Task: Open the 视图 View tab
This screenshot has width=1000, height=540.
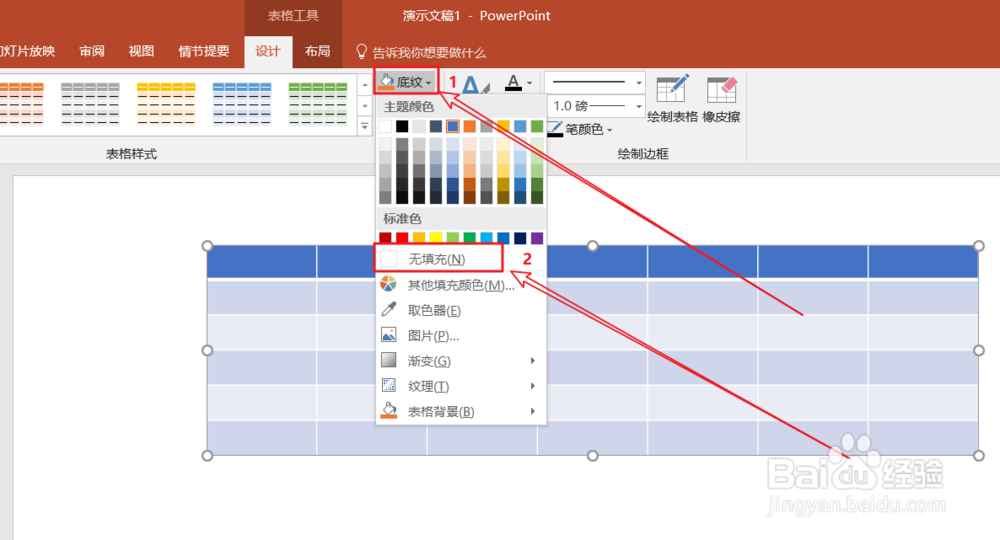Action: click(x=141, y=51)
